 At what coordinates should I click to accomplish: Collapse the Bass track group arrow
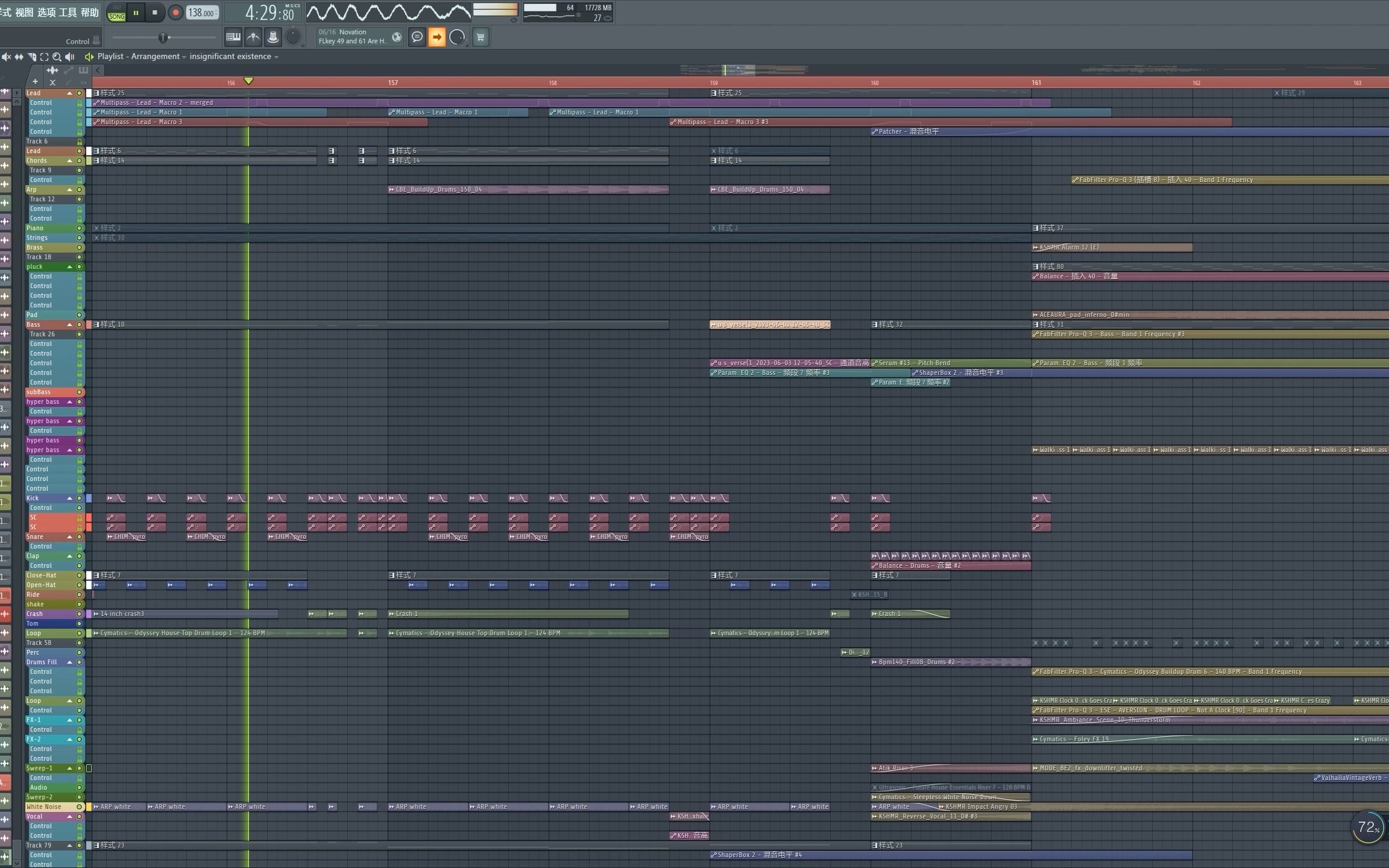pyautogui.click(x=69, y=325)
